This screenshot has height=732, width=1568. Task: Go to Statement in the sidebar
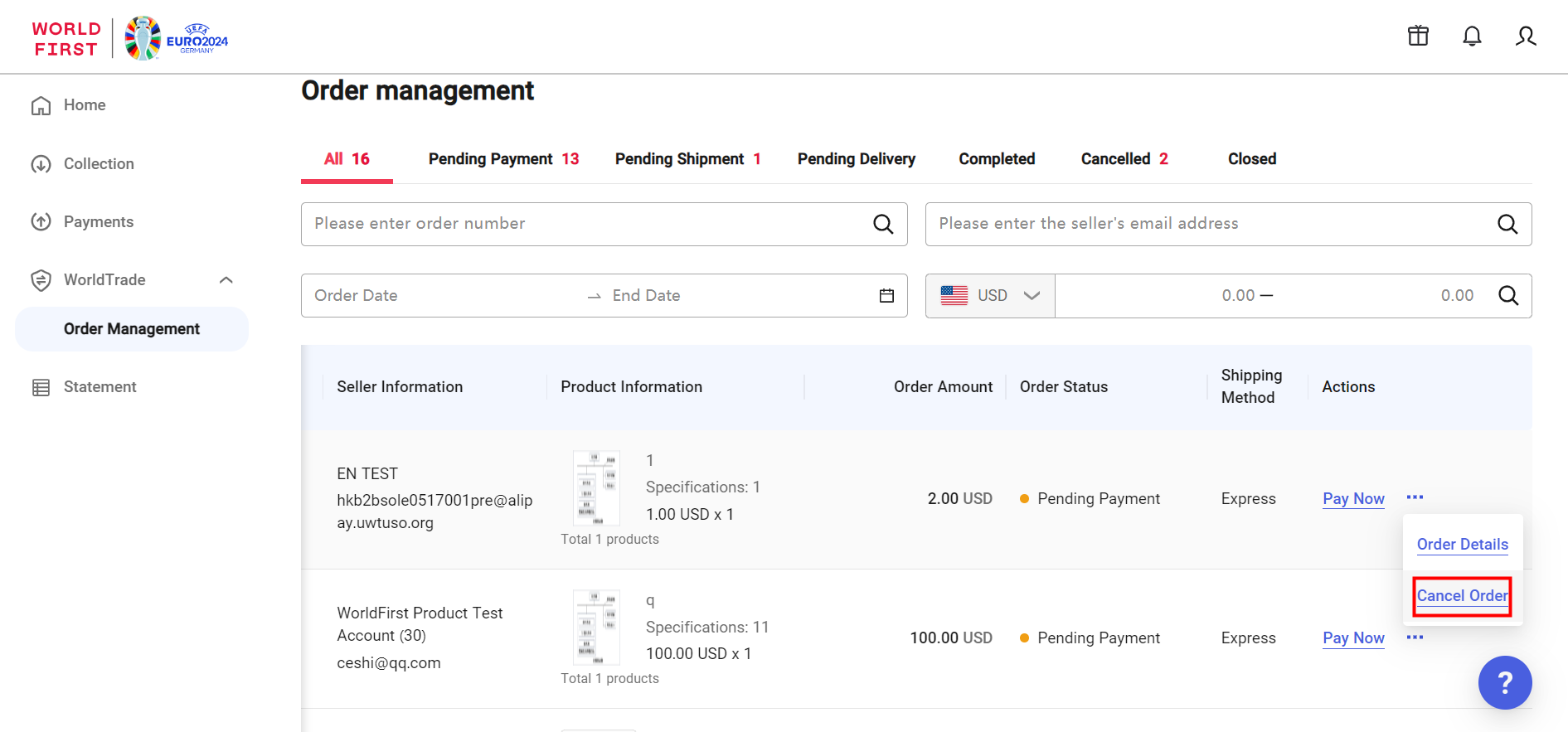tap(100, 387)
